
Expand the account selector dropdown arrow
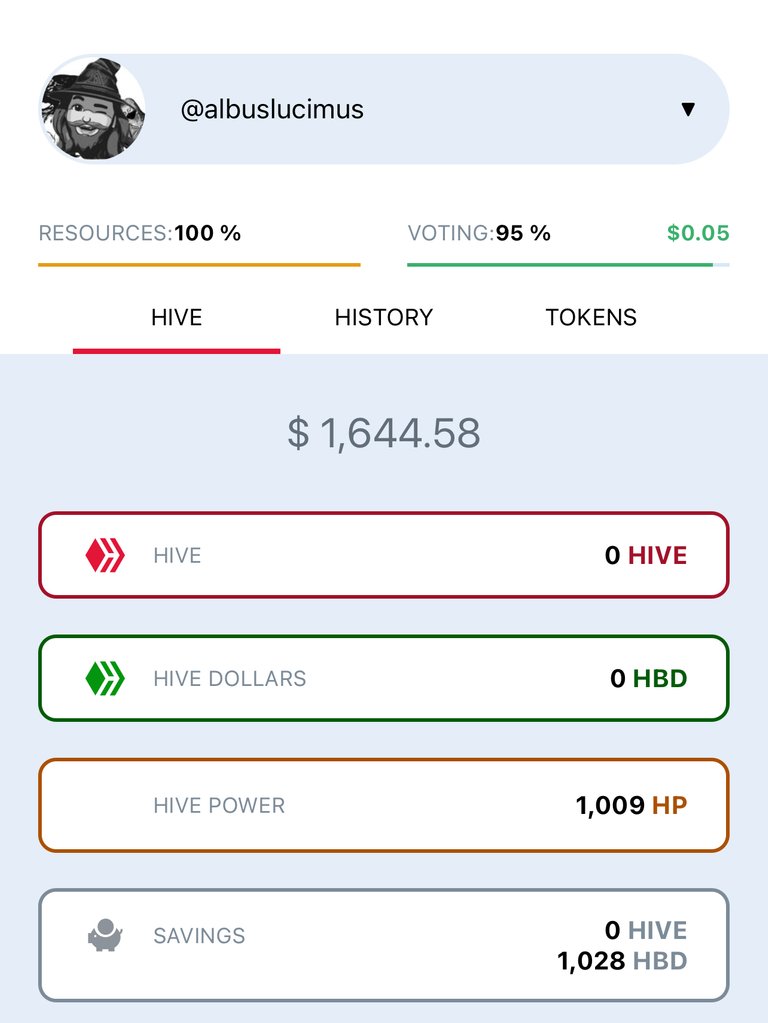pyautogui.click(x=688, y=109)
